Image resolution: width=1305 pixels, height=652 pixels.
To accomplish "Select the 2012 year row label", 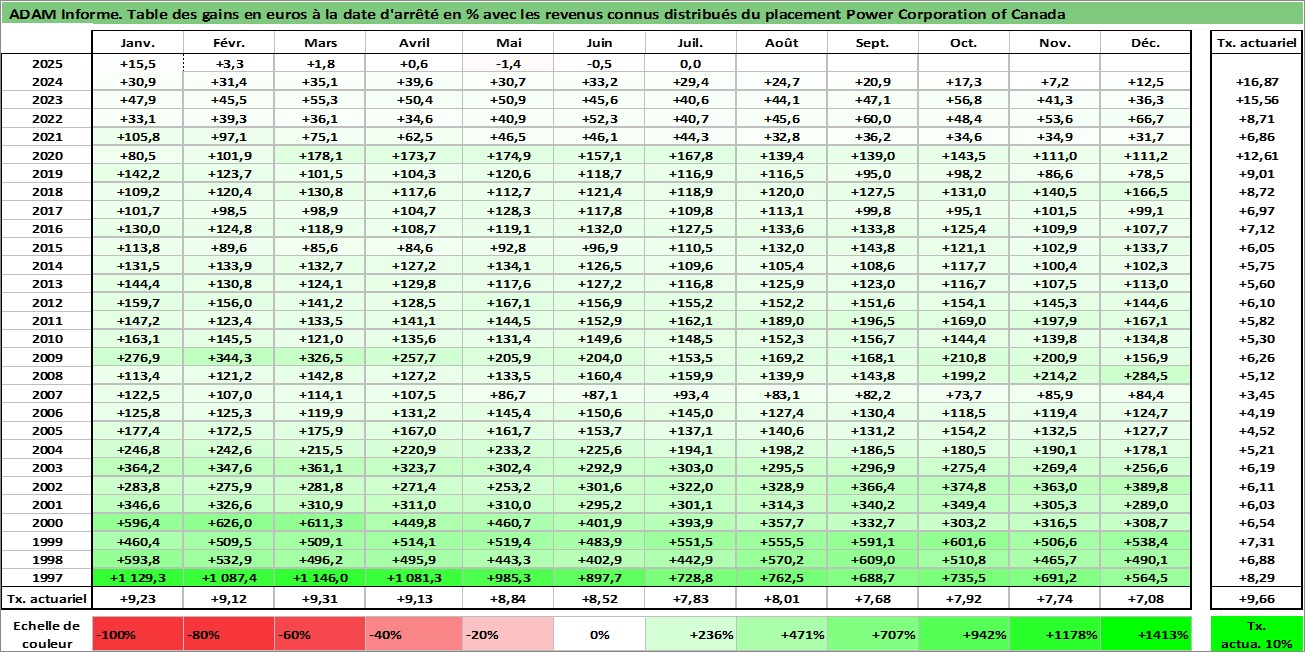I will pyautogui.click(x=46, y=302).
